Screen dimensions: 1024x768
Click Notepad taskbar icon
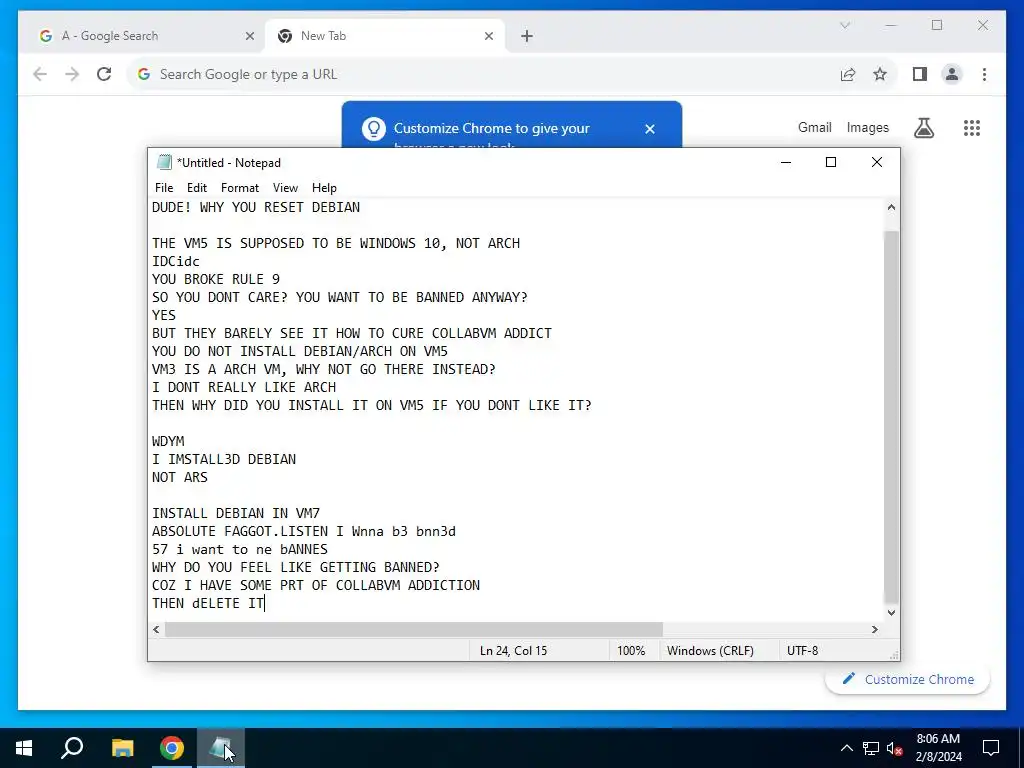click(x=221, y=748)
